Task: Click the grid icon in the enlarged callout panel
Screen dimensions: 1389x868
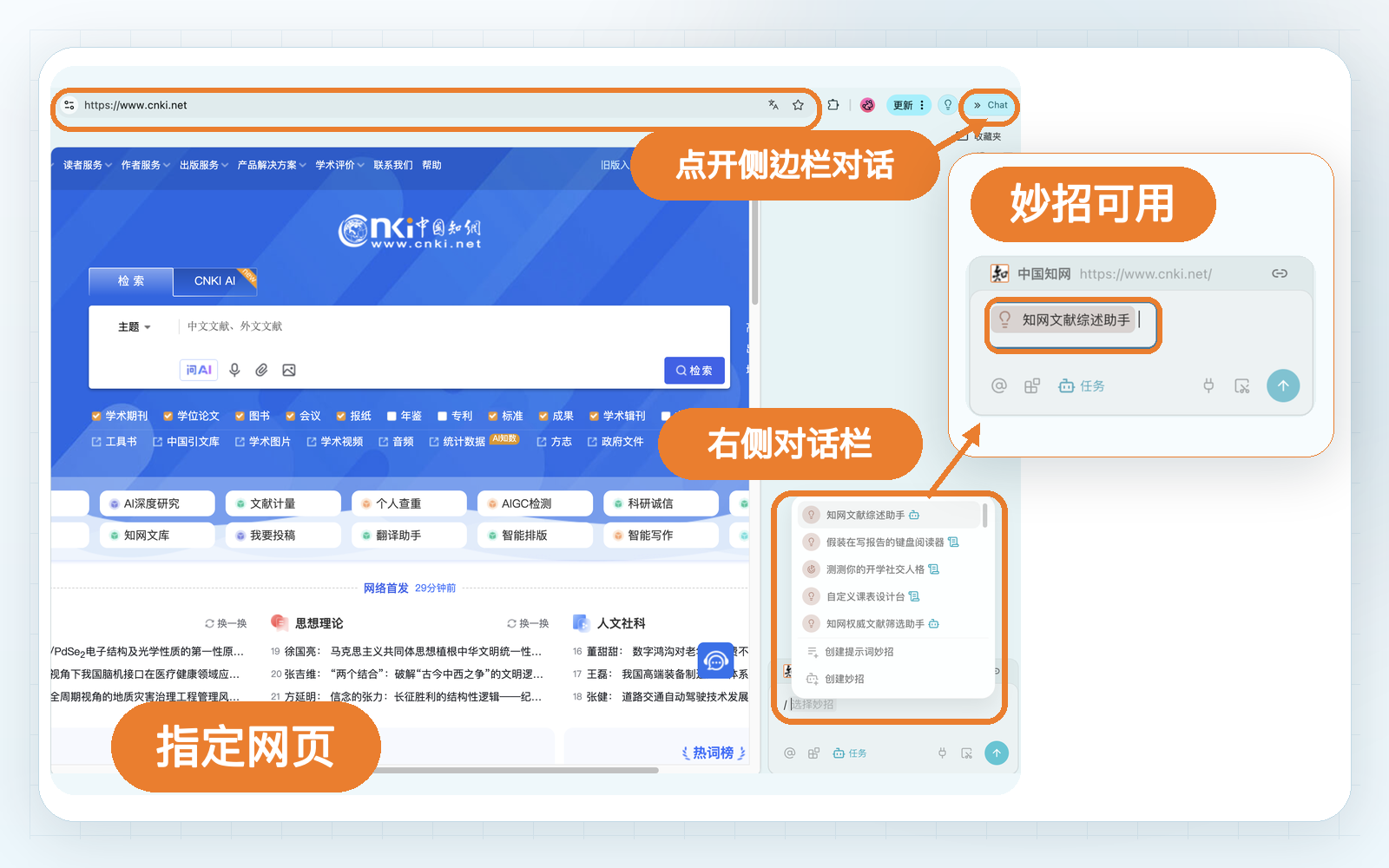Action: [1031, 386]
